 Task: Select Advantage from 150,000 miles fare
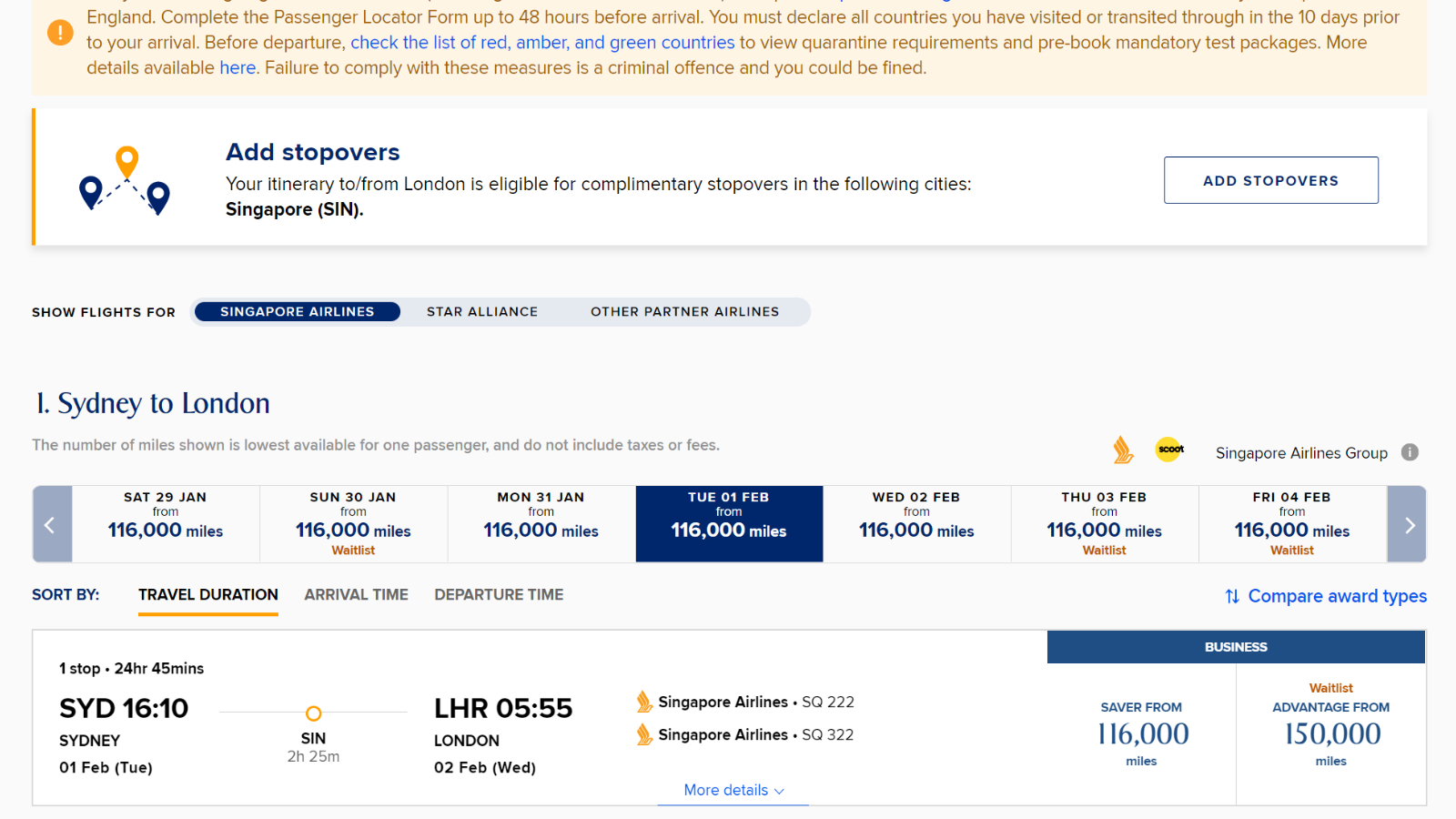coord(1330,733)
